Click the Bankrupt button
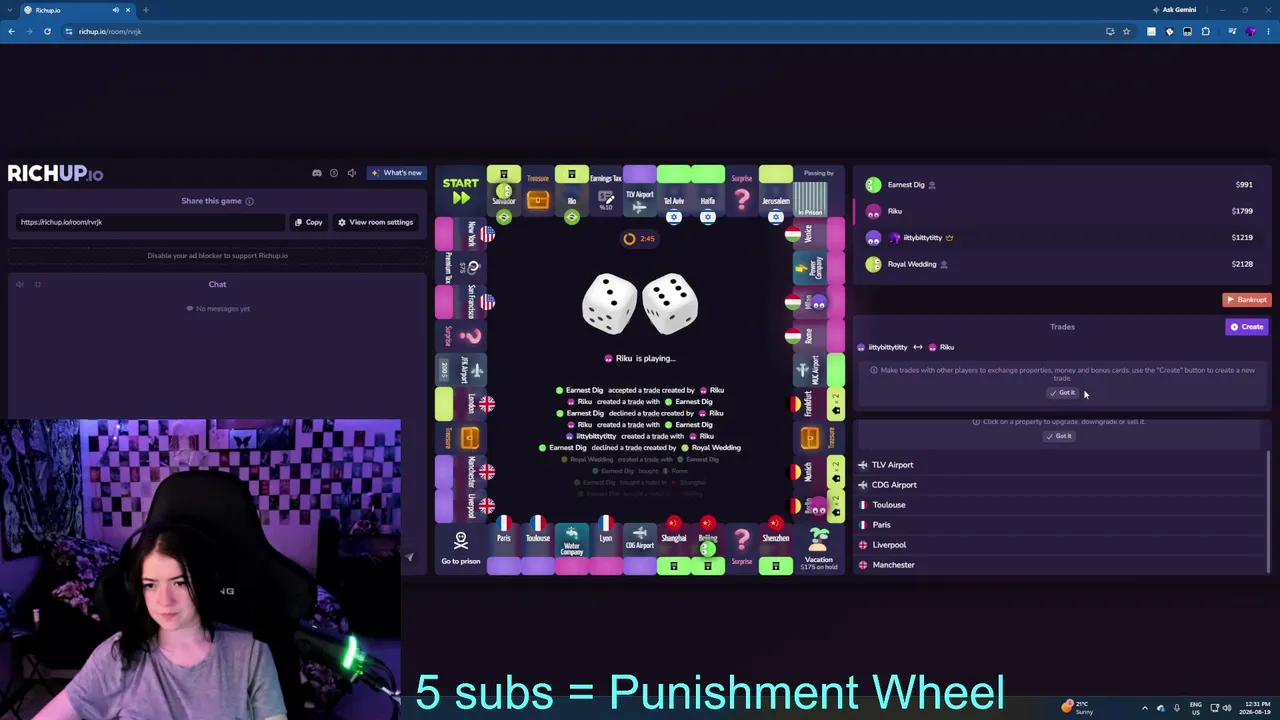The width and height of the screenshot is (1280, 720). 1246,300
